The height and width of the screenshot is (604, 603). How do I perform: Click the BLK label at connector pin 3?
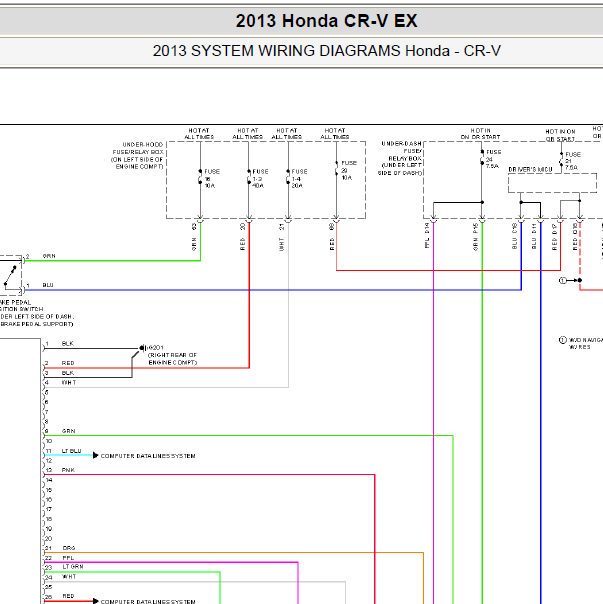(x=68, y=373)
